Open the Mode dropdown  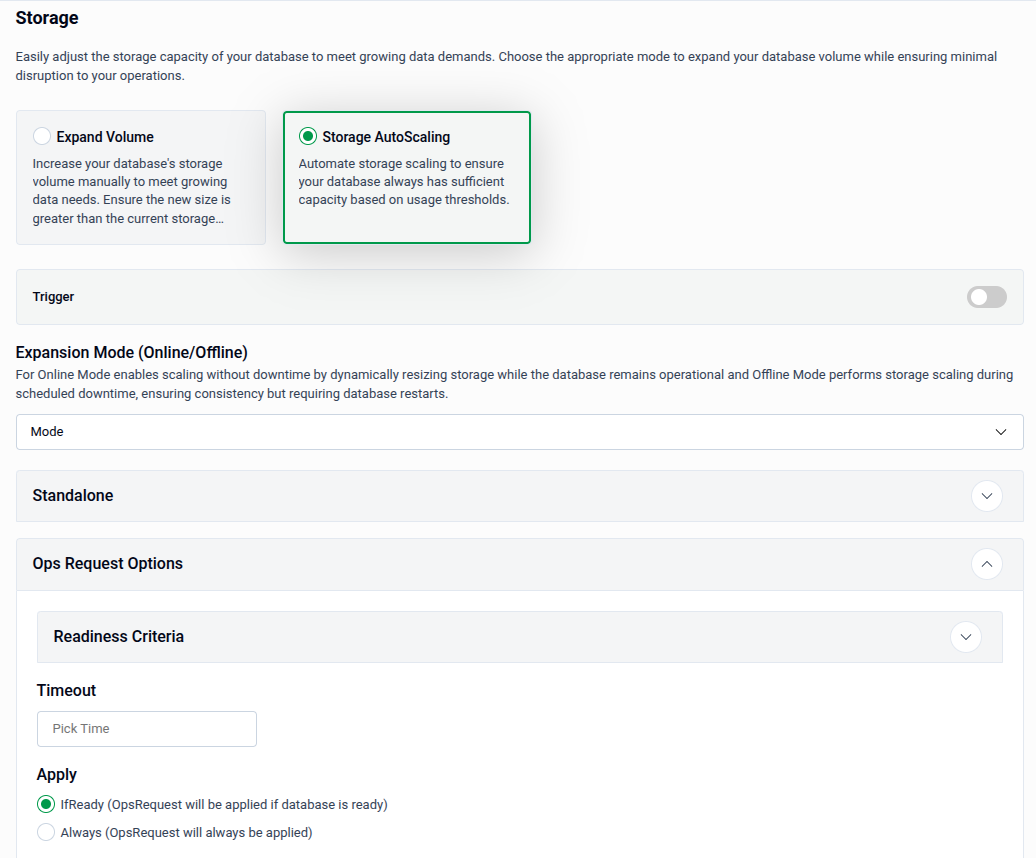coord(519,431)
